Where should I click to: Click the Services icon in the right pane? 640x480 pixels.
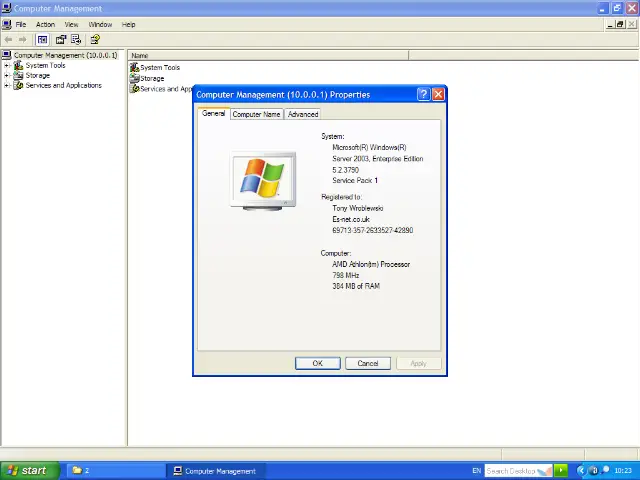[135, 89]
